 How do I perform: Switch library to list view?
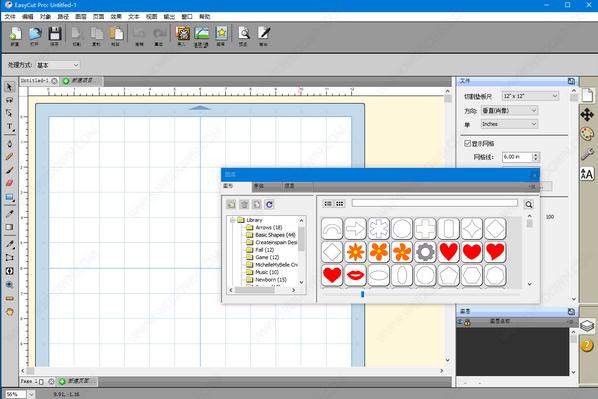[x=328, y=204]
